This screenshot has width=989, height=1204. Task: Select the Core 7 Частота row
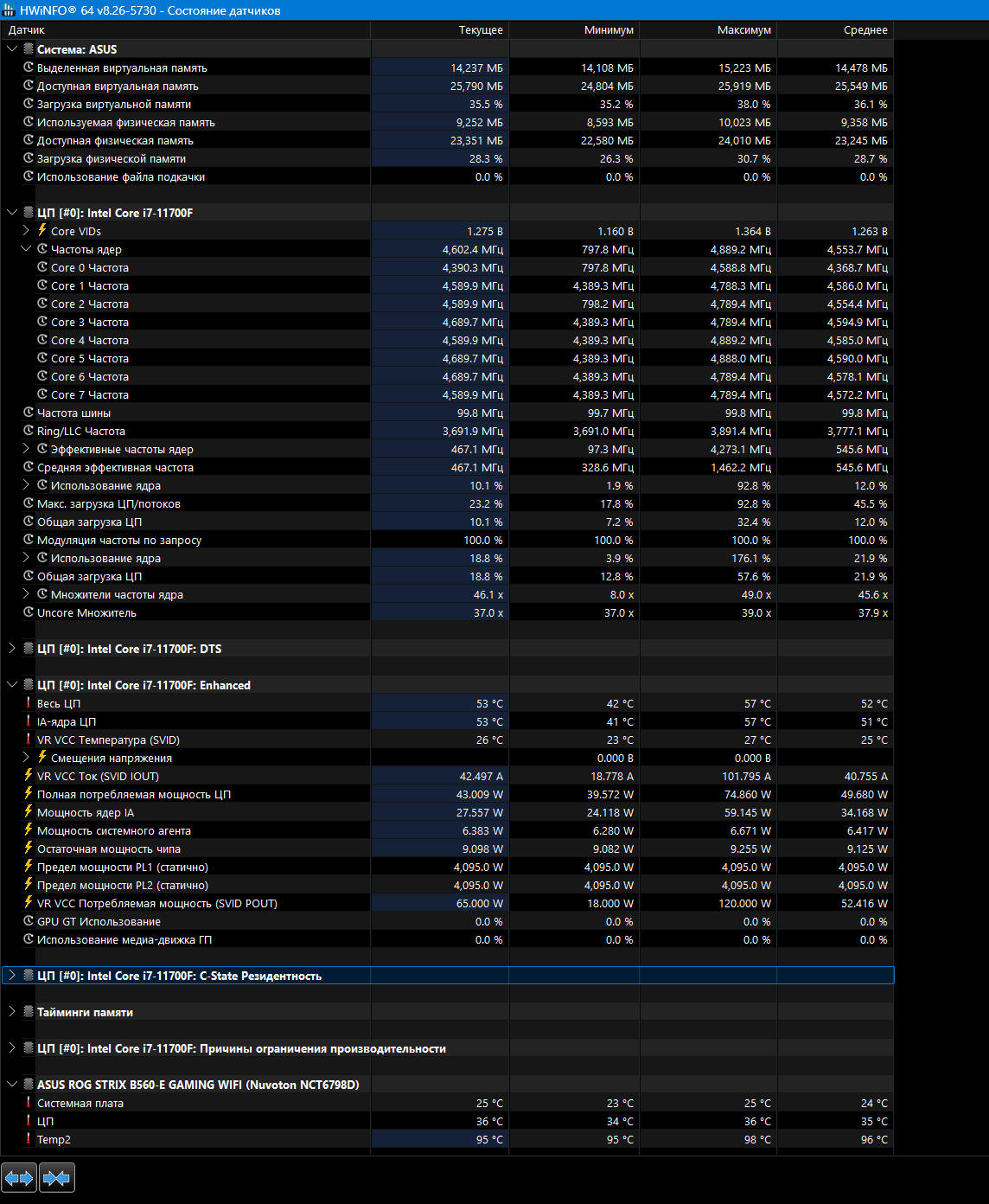(x=447, y=394)
